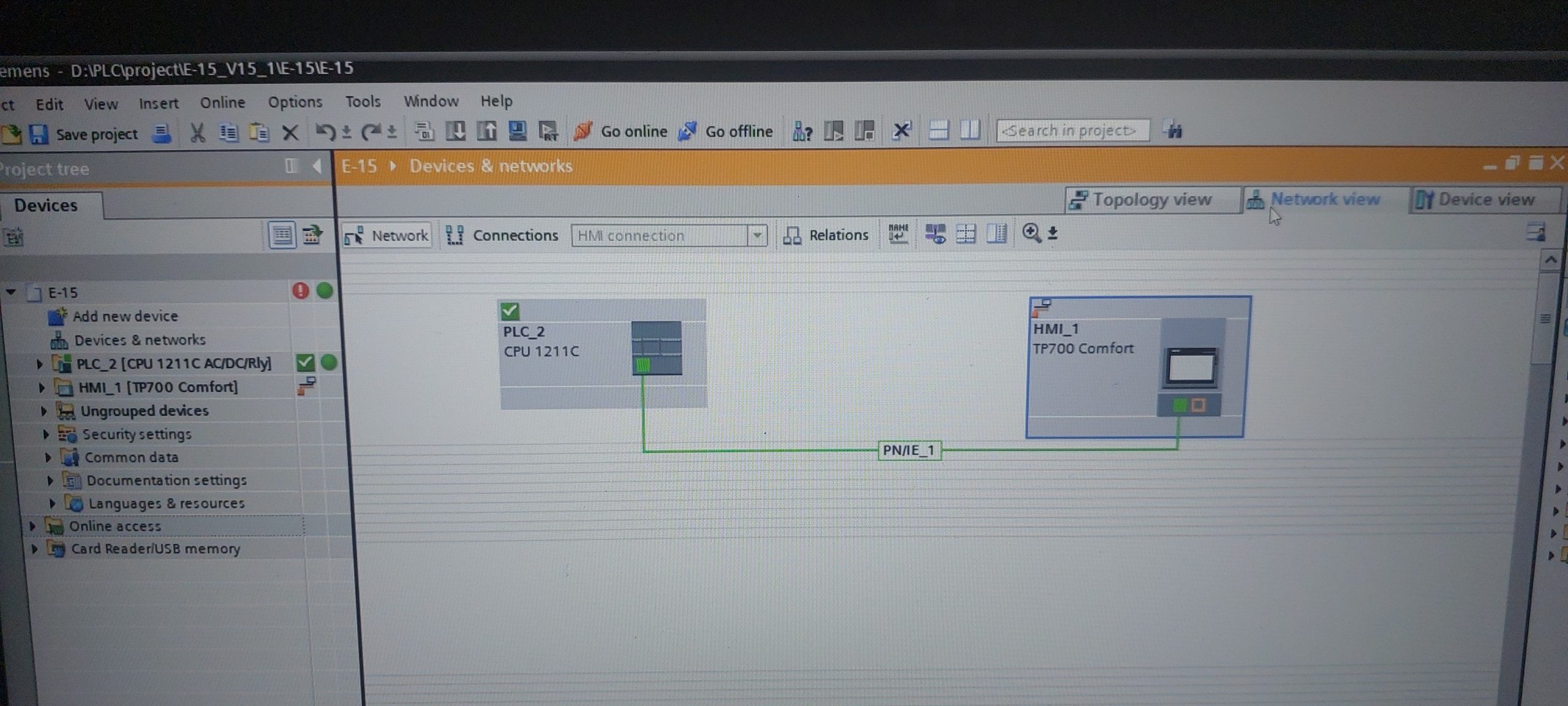Start simulation using the monitor icon
Viewport: 1568px width, 706px height.
[518, 131]
